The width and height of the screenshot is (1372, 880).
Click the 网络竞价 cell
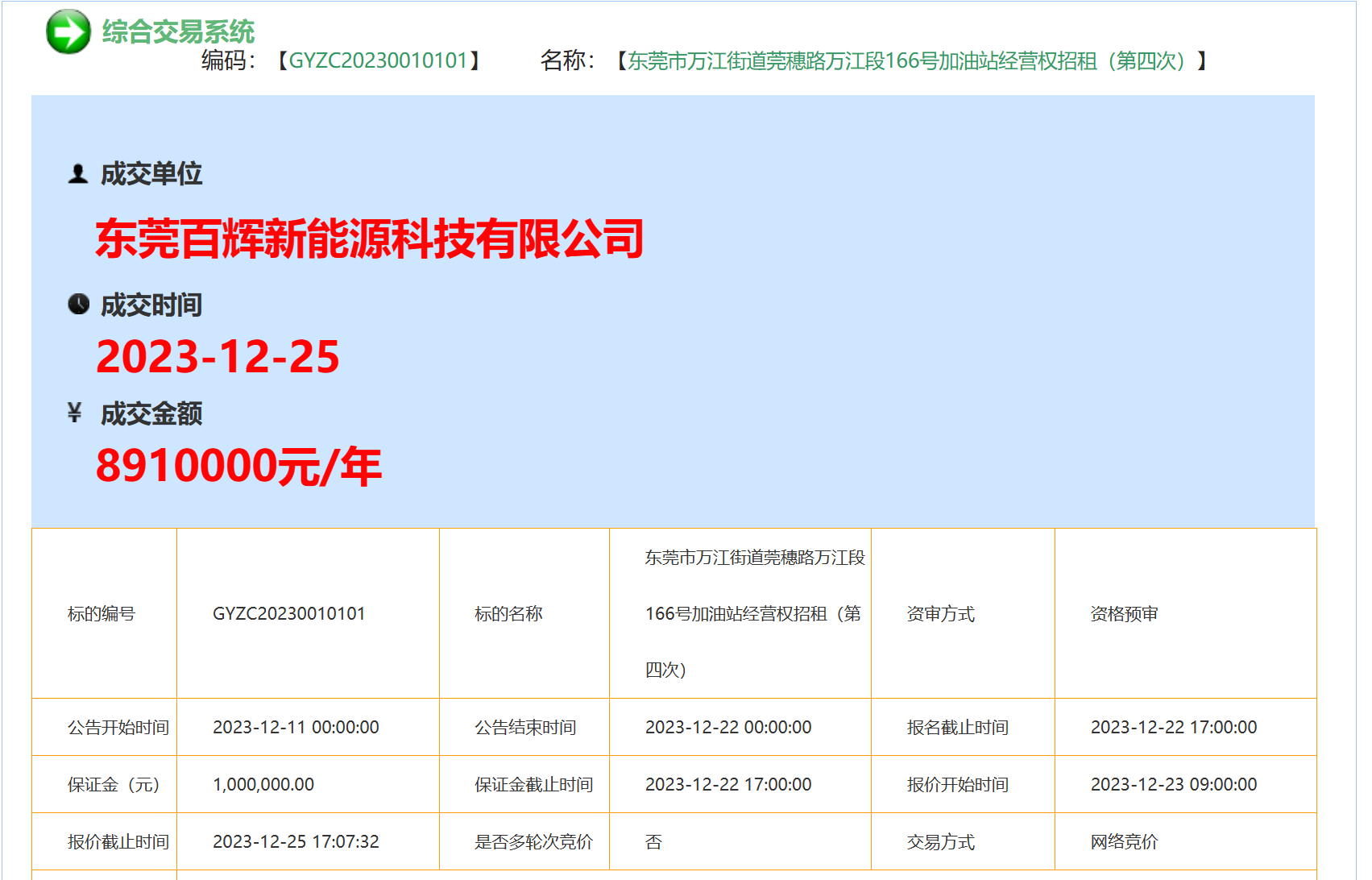click(1125, 842)
